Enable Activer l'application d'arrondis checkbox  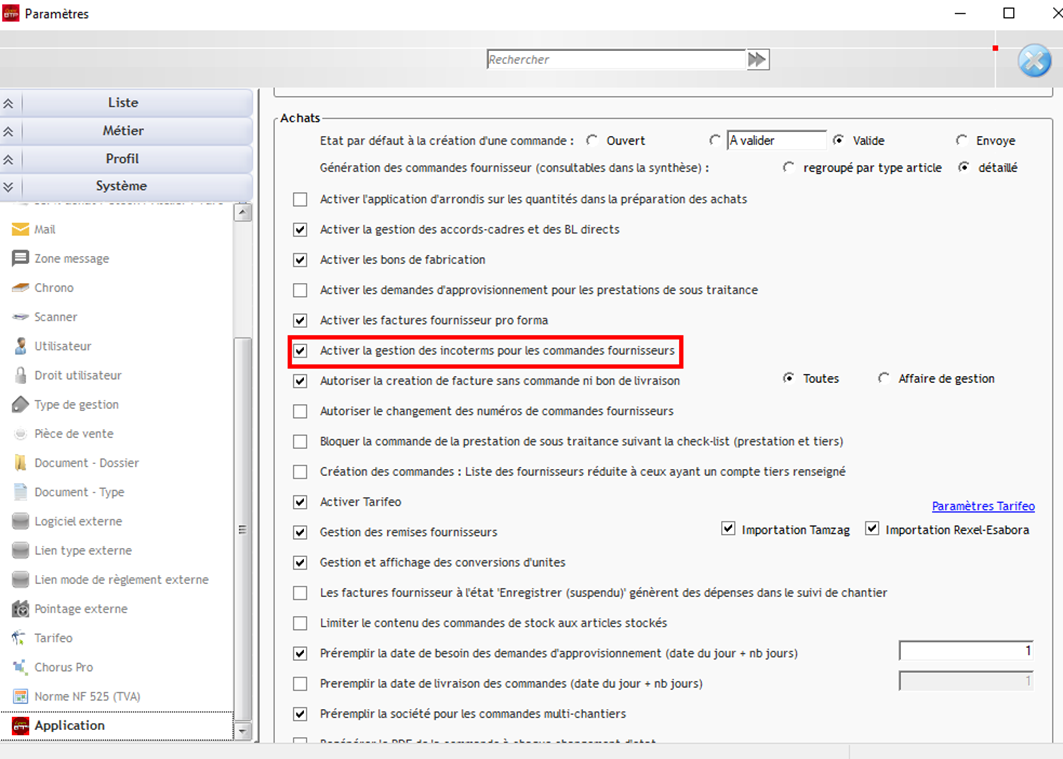coord(300,199)
